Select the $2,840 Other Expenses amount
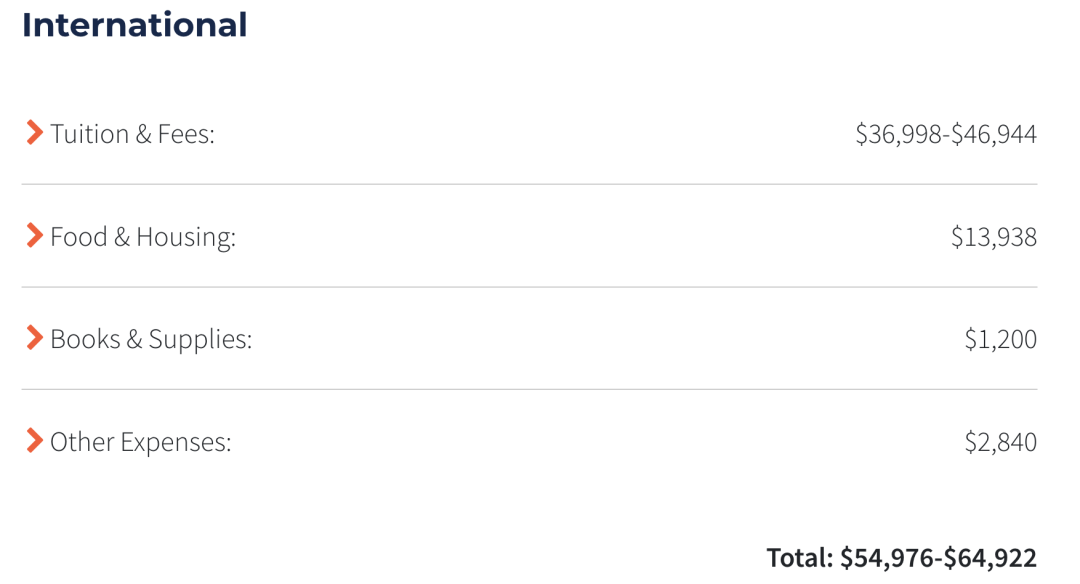 [1001, 441]
